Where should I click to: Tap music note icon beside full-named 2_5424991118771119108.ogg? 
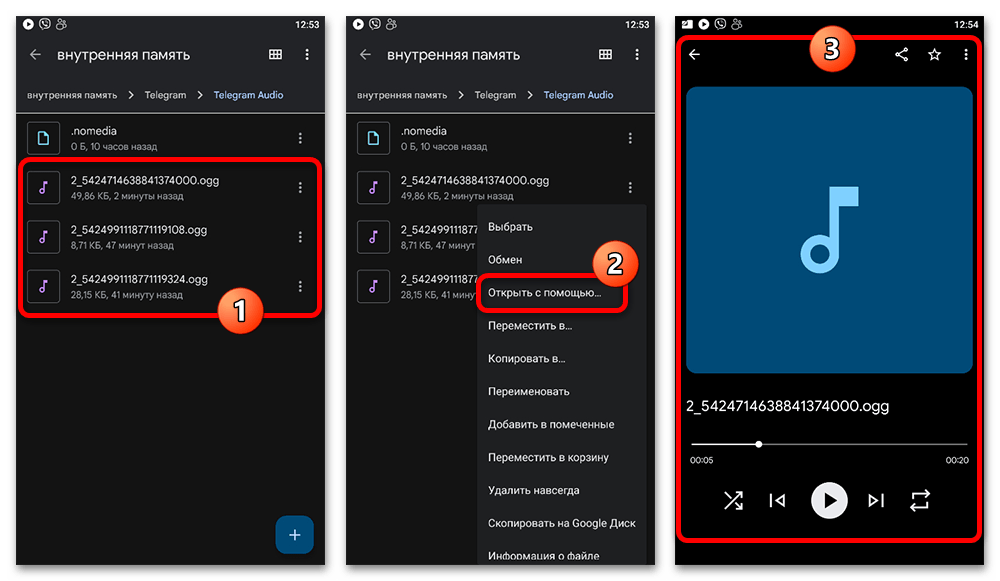[43, 237]
